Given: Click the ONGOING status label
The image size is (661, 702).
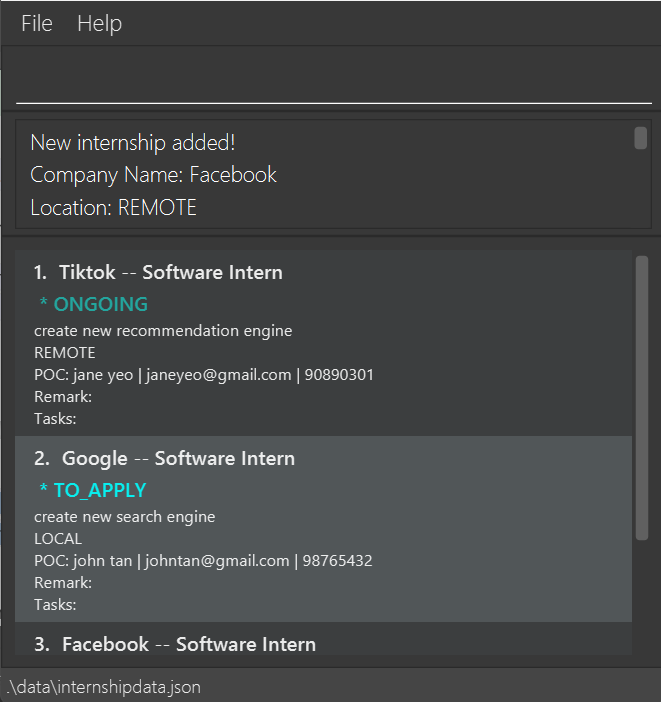Looking at the screenshot, I should coord(94,304).
